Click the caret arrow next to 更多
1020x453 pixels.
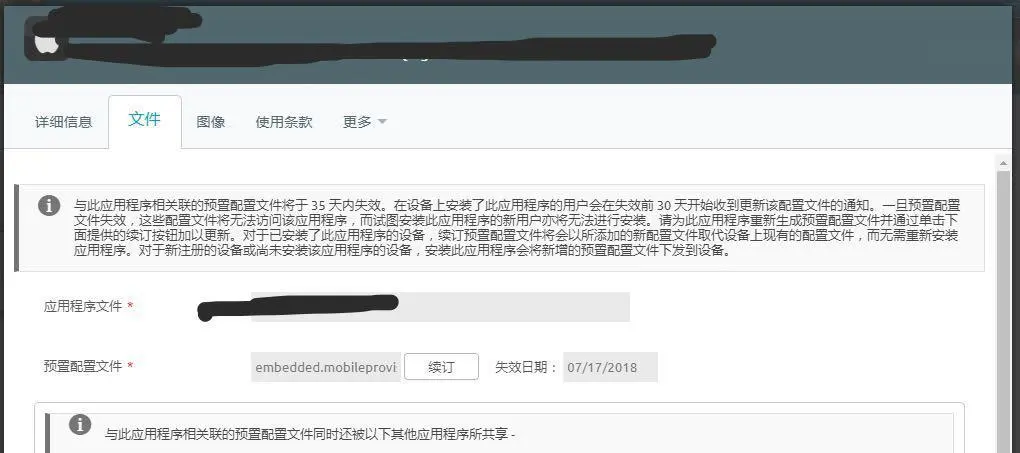(382, 122)
